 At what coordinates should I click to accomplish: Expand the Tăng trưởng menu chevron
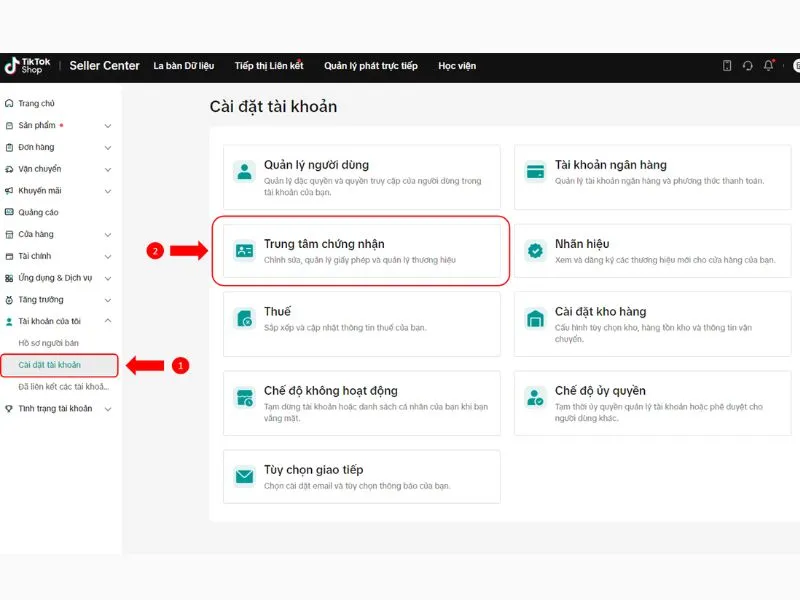click(x=108, y=301)
